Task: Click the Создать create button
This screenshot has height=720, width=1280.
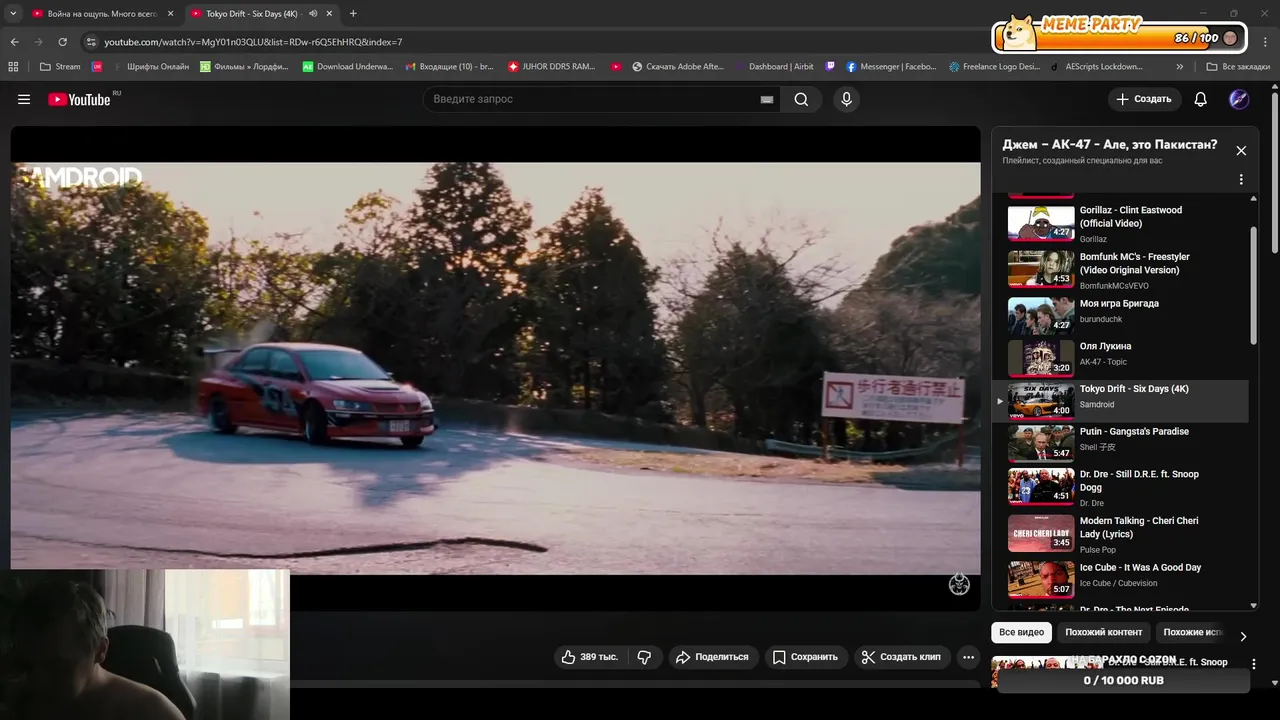Action: tap(1144, 99)
